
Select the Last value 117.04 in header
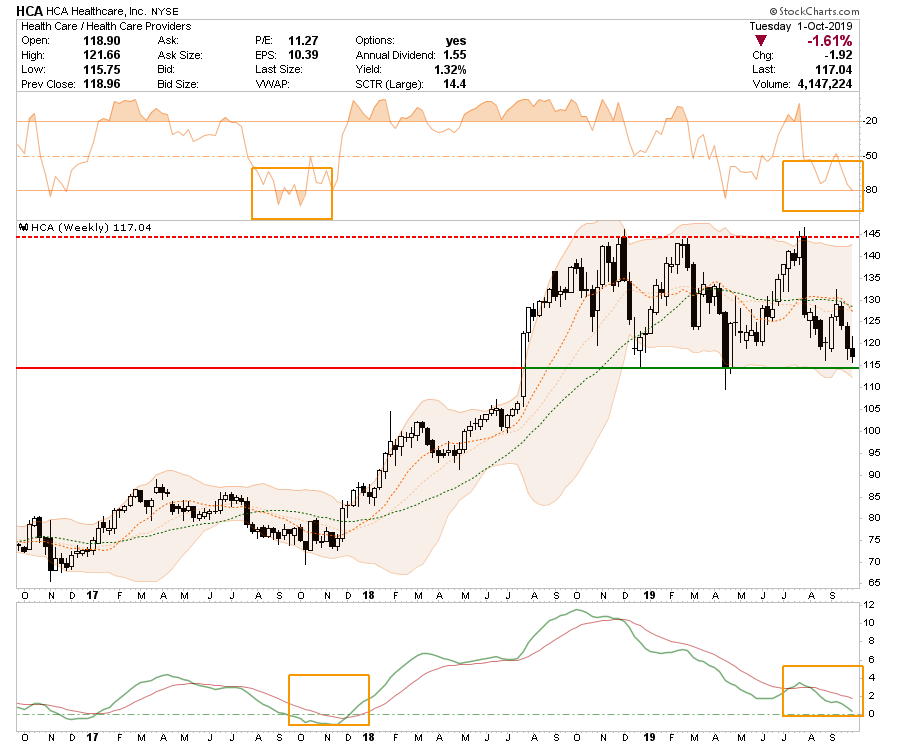point(833,69)
